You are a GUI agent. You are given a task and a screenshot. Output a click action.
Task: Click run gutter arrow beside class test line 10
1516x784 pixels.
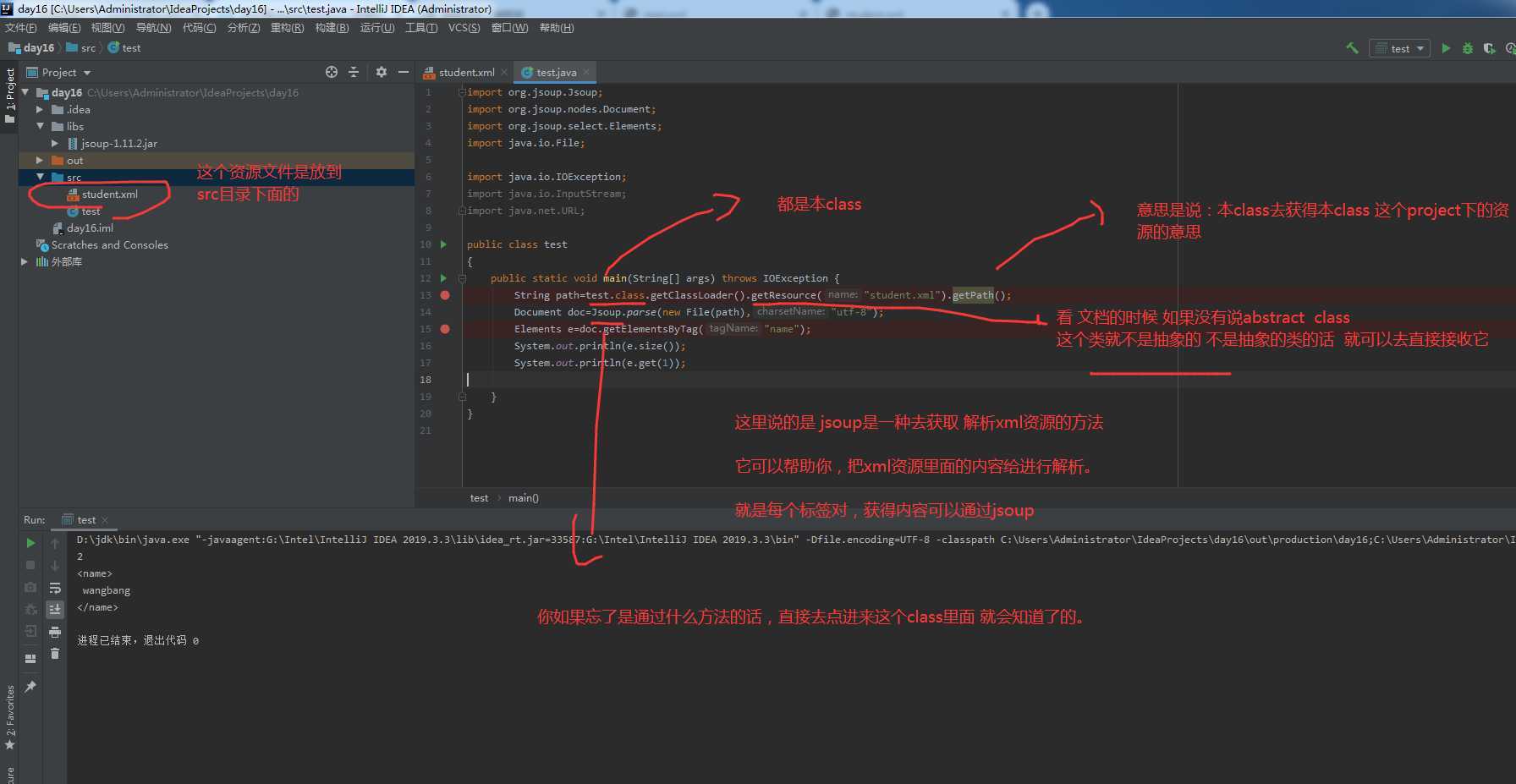tap(443, 244)
